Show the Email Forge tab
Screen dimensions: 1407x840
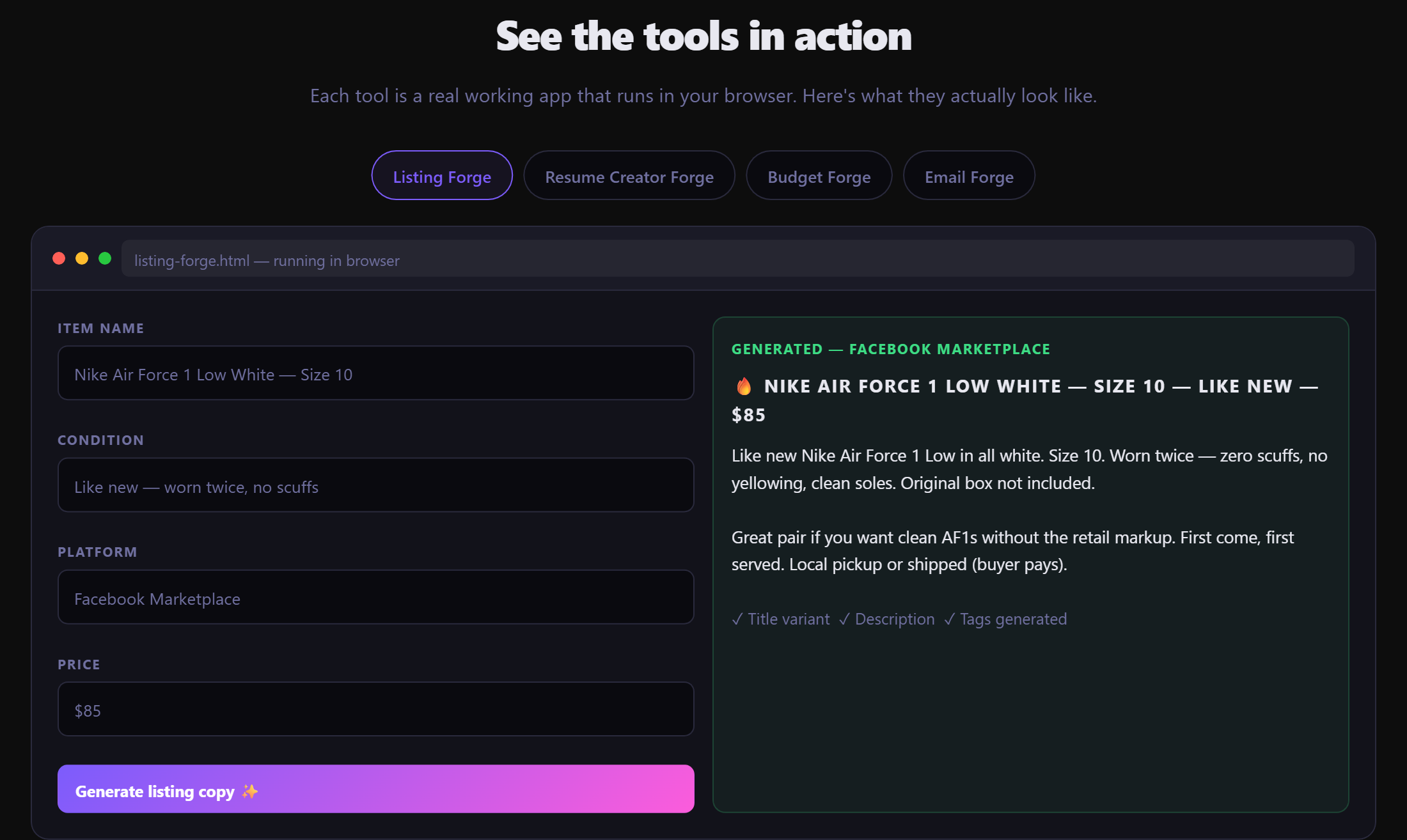click(969, 176)
